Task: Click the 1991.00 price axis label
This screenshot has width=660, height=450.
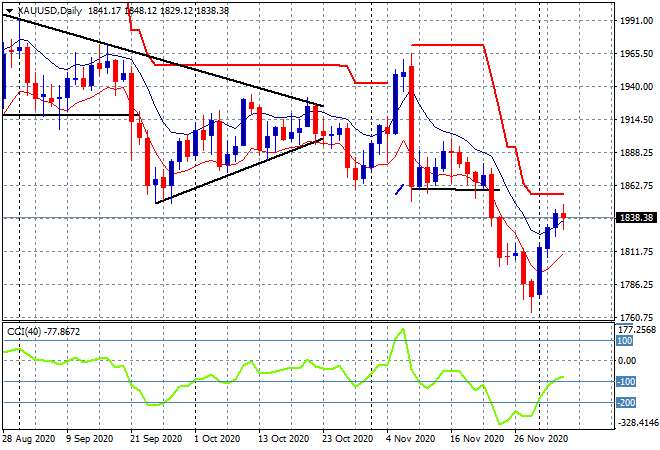Action: (x=636, y=21)
